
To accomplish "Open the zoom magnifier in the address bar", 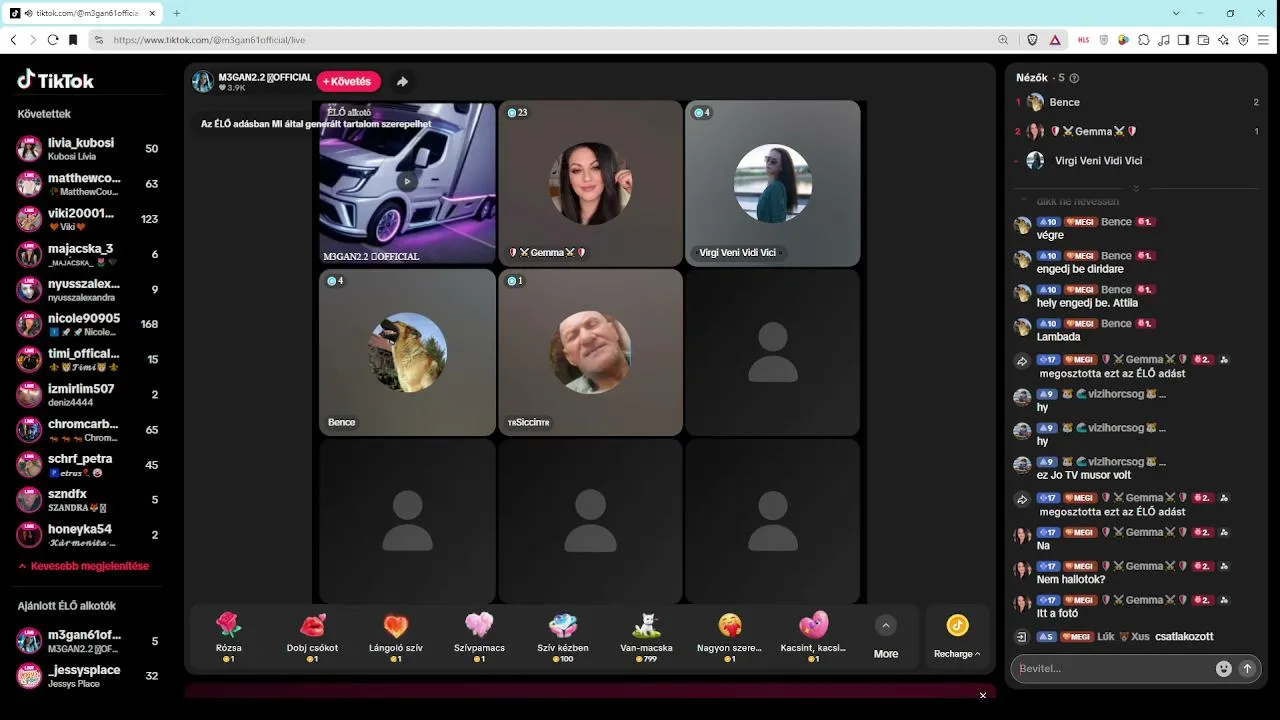I will [1003, 40].
